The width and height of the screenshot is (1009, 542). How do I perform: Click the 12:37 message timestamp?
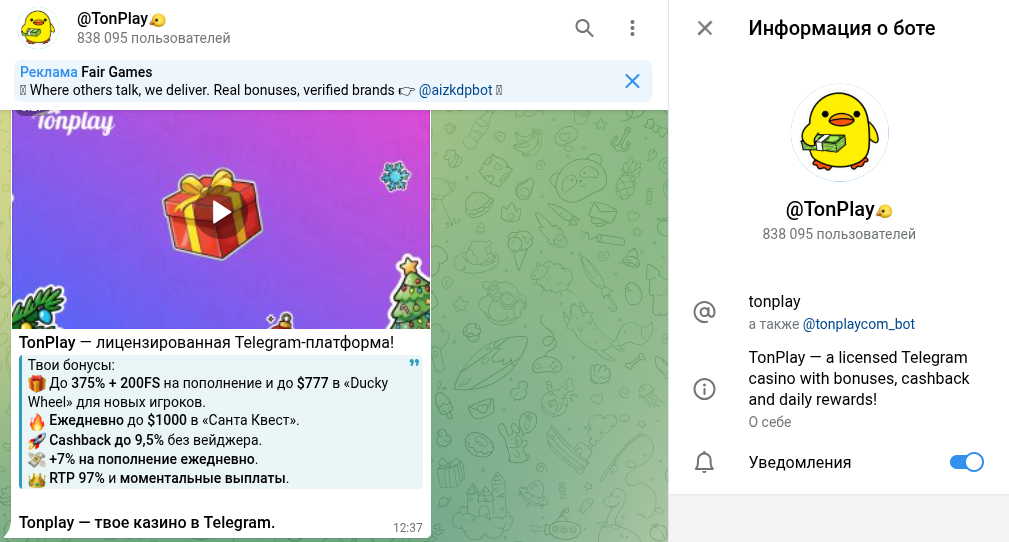click(x=407, y=527)
